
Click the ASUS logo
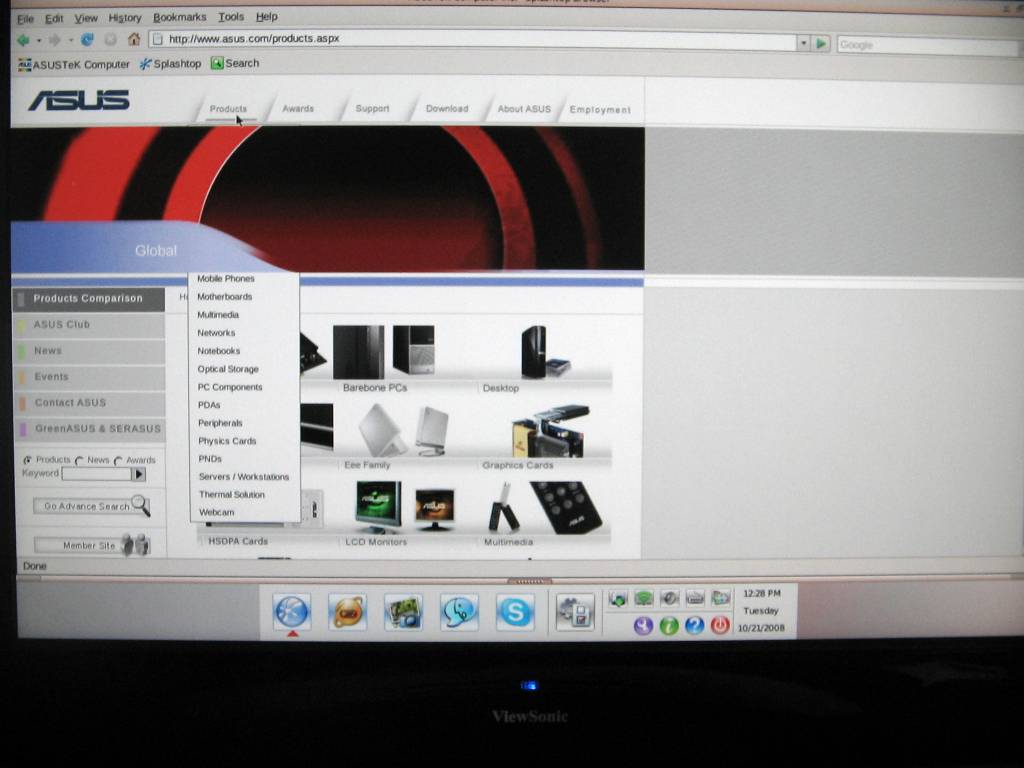click(79, 100)
